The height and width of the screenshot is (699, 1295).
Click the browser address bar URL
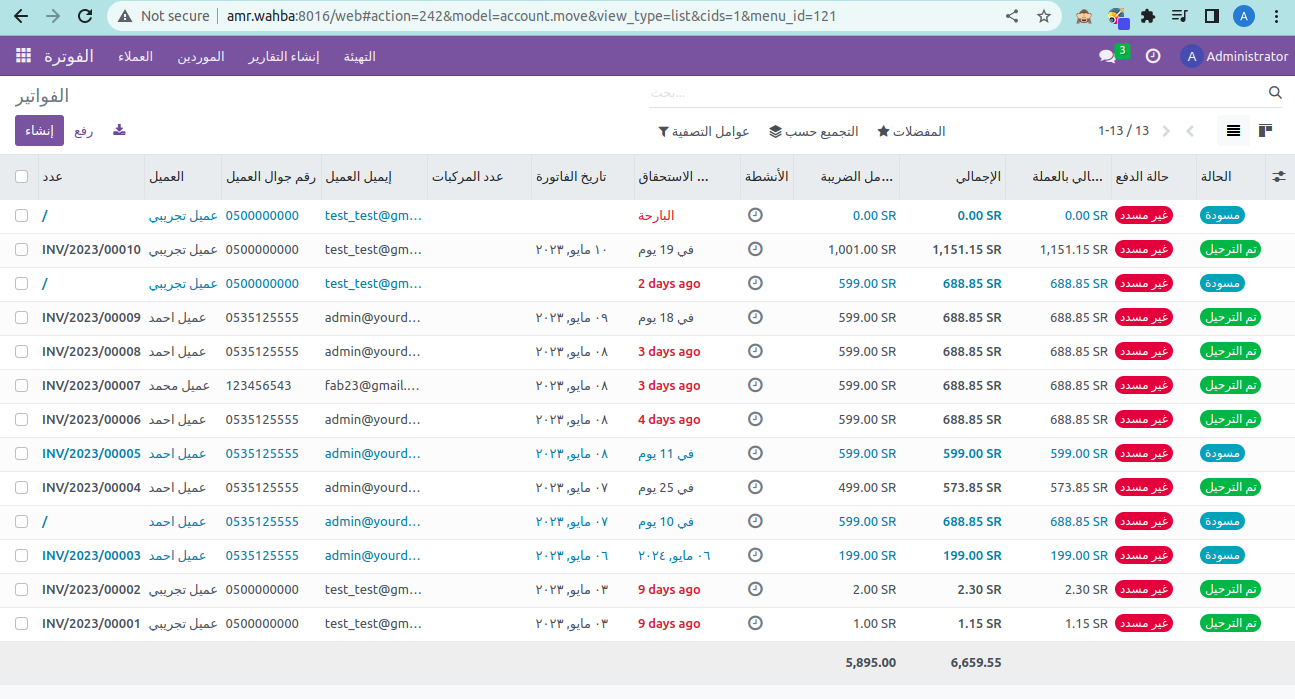[531, 16]
